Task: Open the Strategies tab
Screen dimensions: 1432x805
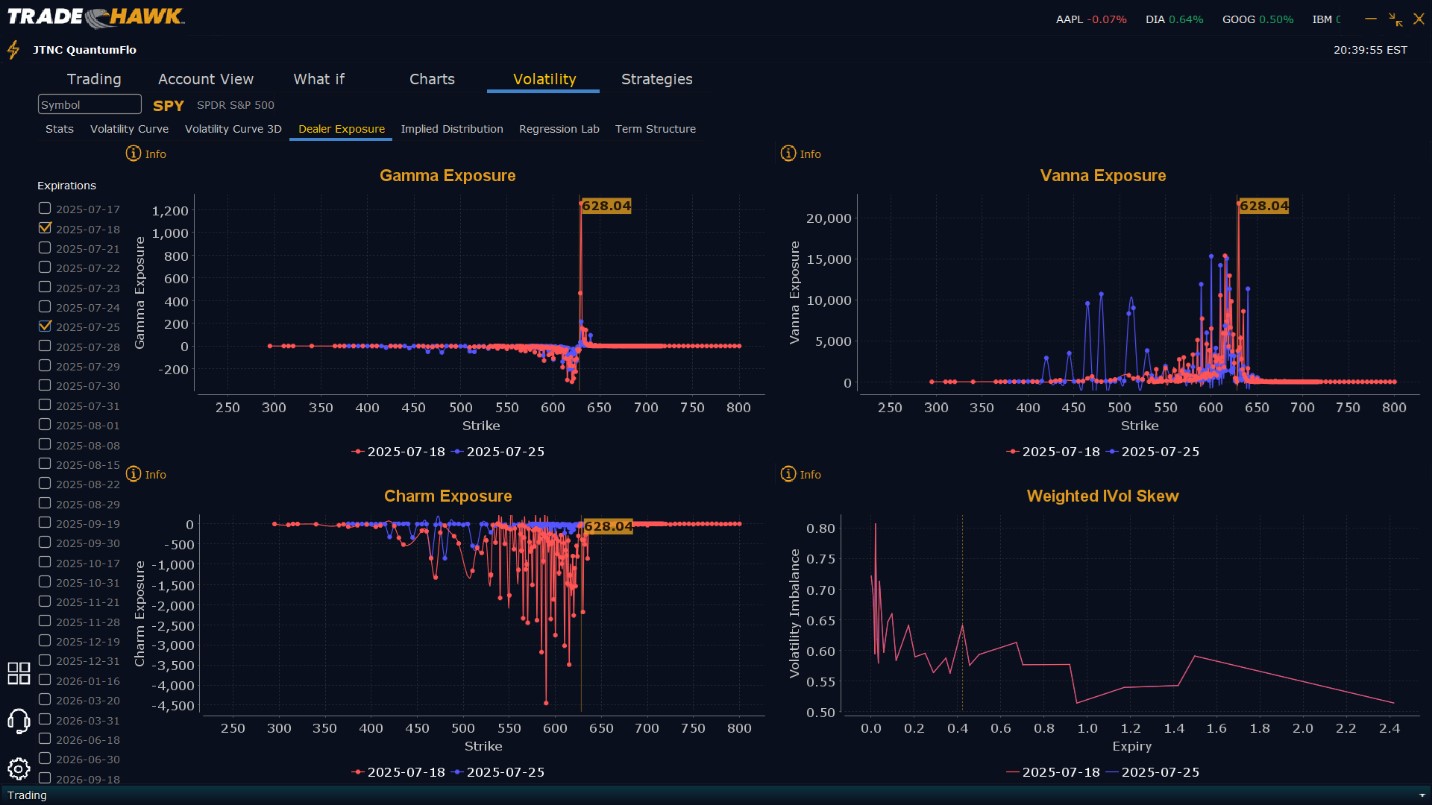Action: click(x=657, y=79)
